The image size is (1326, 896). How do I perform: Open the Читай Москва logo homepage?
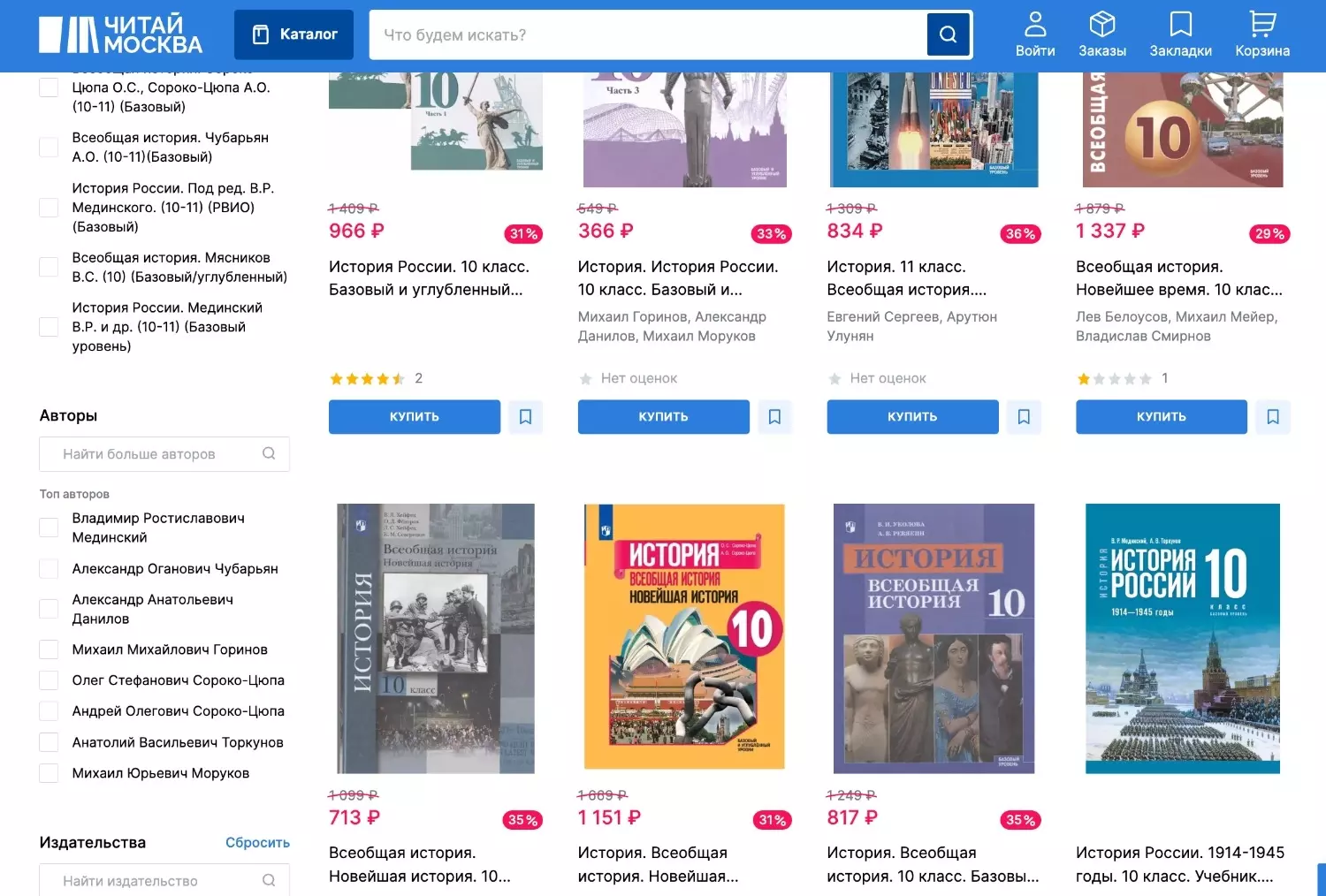pos(120,34)
